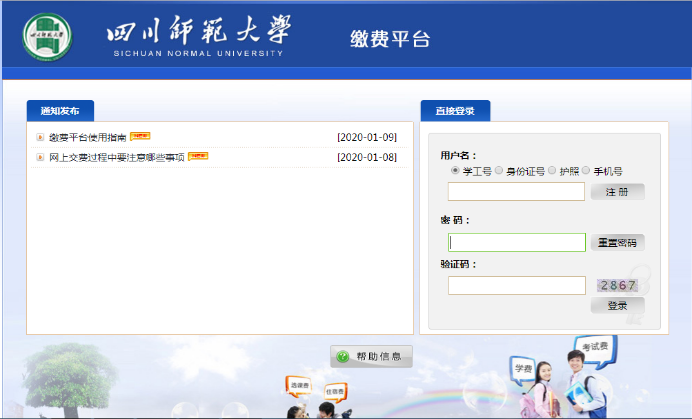The image size is (692, 419).
Task: Click the arrow bullet beside 缴费平台使用指南
Action: [x=40, y=137]
